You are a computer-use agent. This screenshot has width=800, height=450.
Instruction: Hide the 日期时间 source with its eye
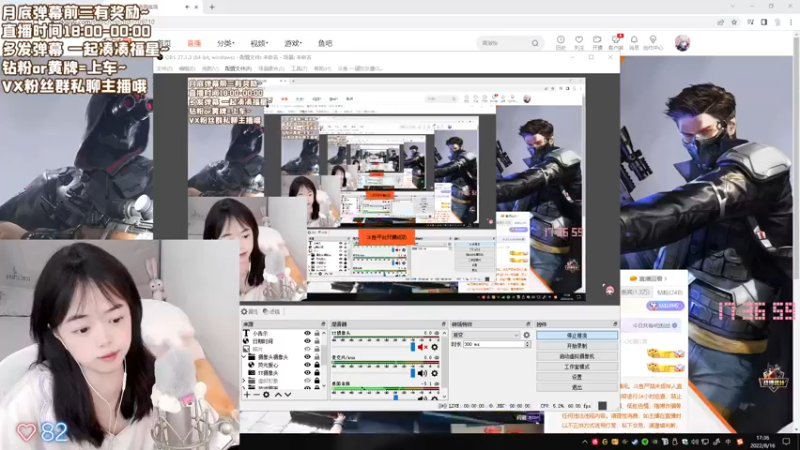point(307,341)
